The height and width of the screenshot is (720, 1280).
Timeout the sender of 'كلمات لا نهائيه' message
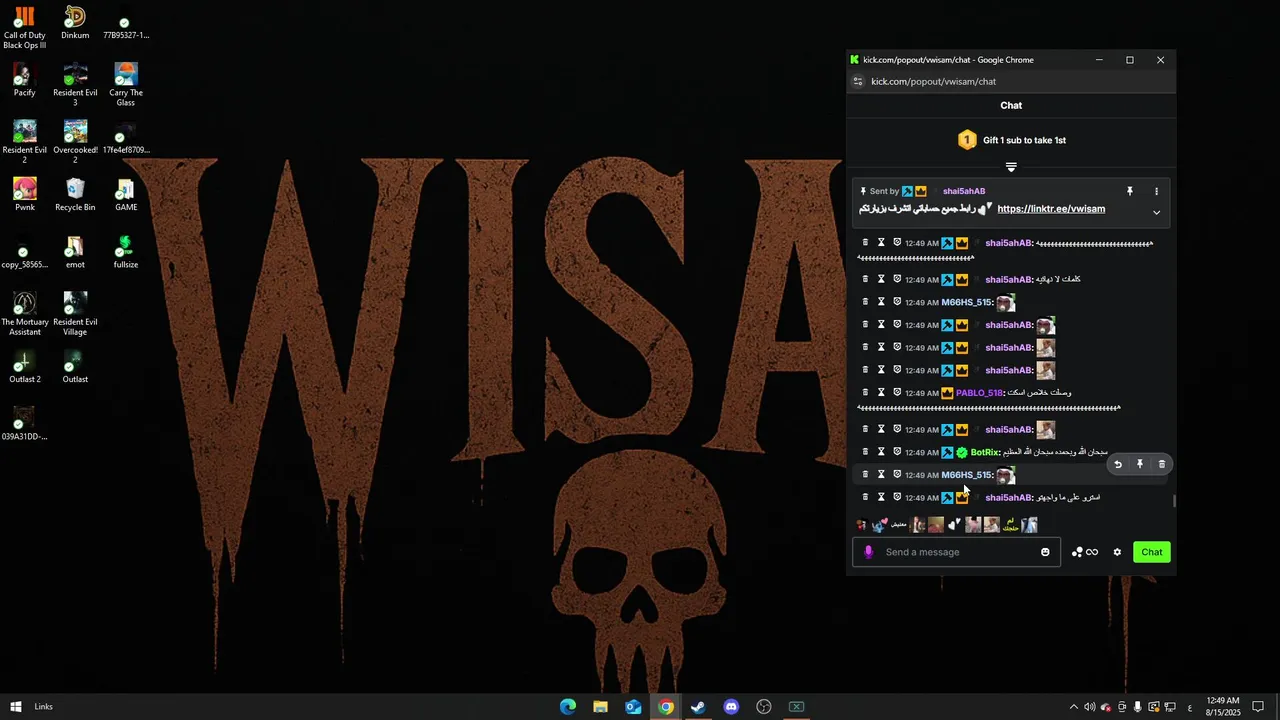(x=881, y=279)
